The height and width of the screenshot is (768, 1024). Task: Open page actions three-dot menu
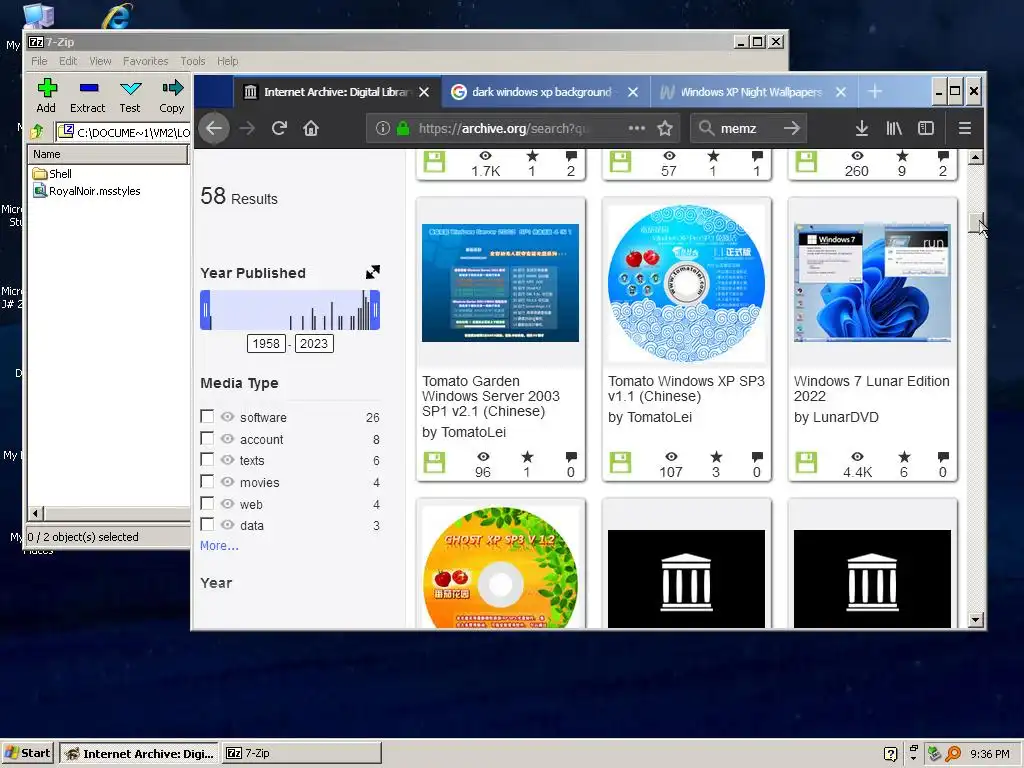(637, 129)
